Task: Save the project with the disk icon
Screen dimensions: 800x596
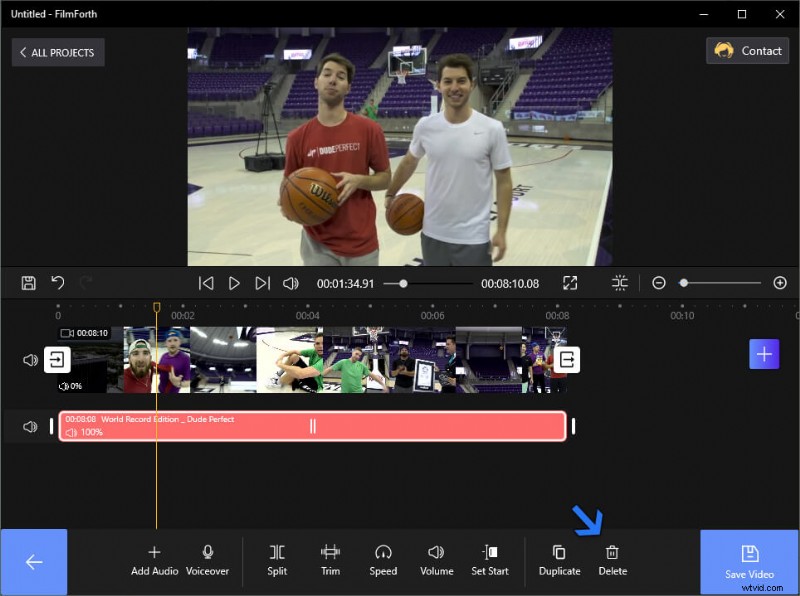Action: point(29,283)
